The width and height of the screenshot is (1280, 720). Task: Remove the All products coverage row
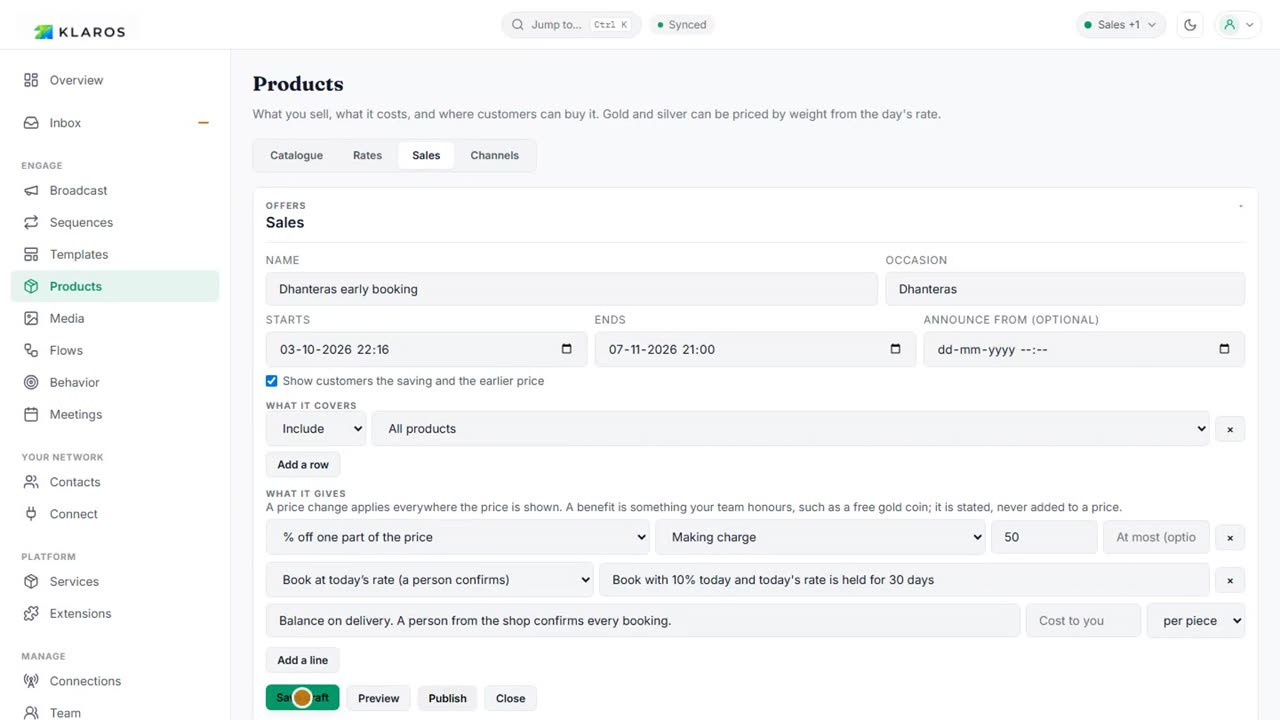1230,429
